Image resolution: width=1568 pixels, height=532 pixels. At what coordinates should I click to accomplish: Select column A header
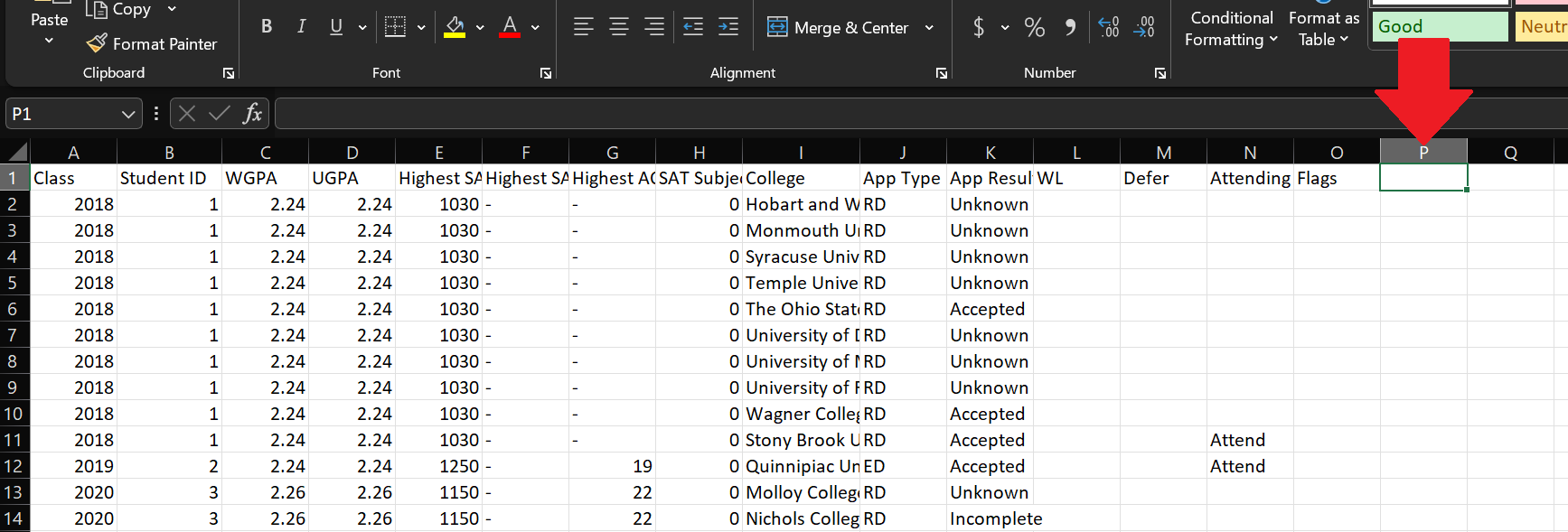pyautogui.click(x=73, y=153)
